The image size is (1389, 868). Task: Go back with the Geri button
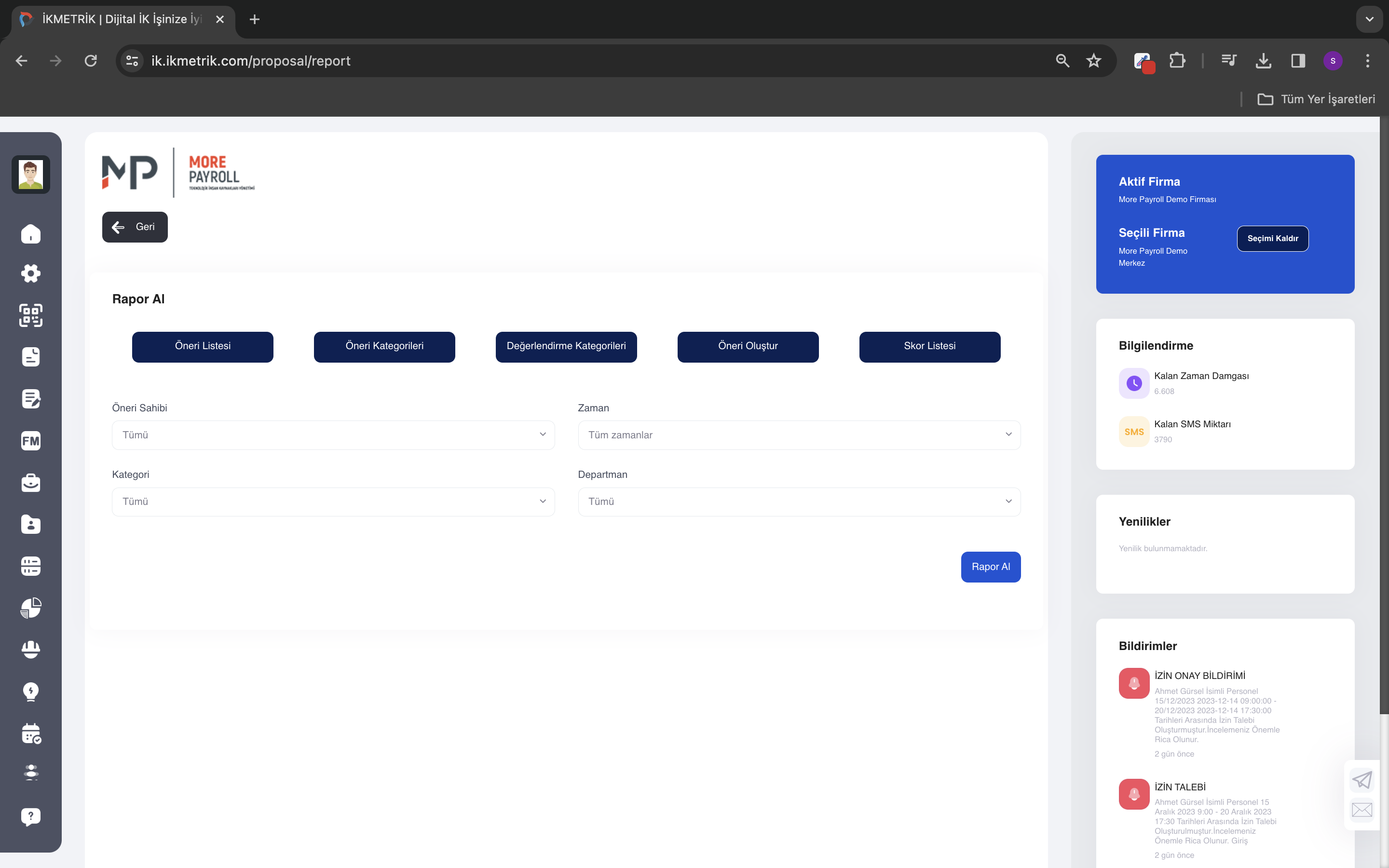click(x=135, y=227)
